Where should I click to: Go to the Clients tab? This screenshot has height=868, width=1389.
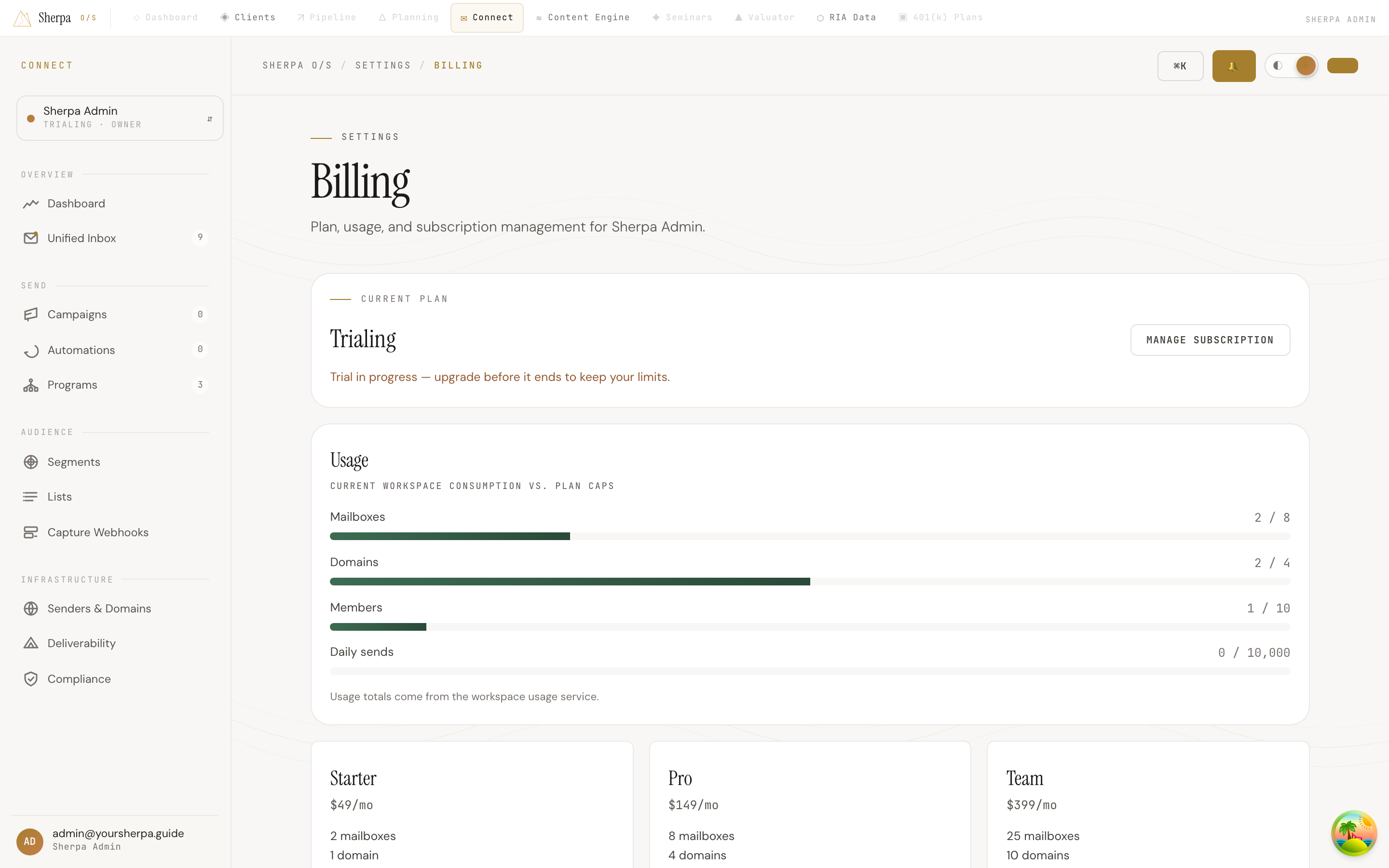point(248,18)
